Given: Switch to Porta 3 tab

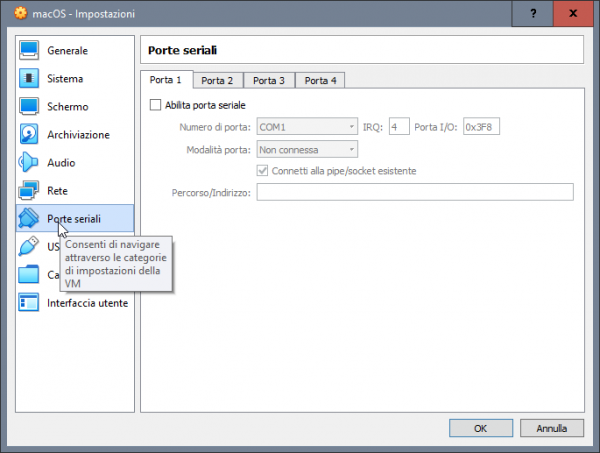Looking at the screenshot, I should (x=269, y=80).
